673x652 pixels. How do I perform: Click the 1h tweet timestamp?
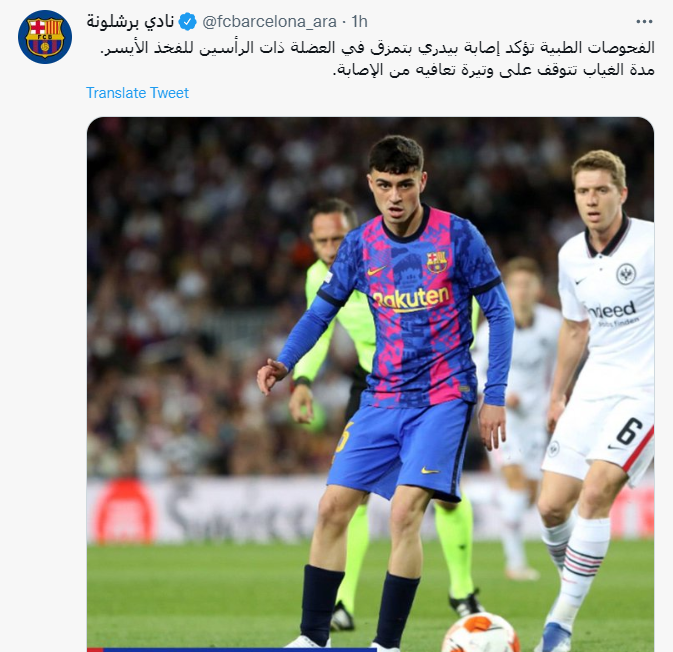[x=359, y=21]
